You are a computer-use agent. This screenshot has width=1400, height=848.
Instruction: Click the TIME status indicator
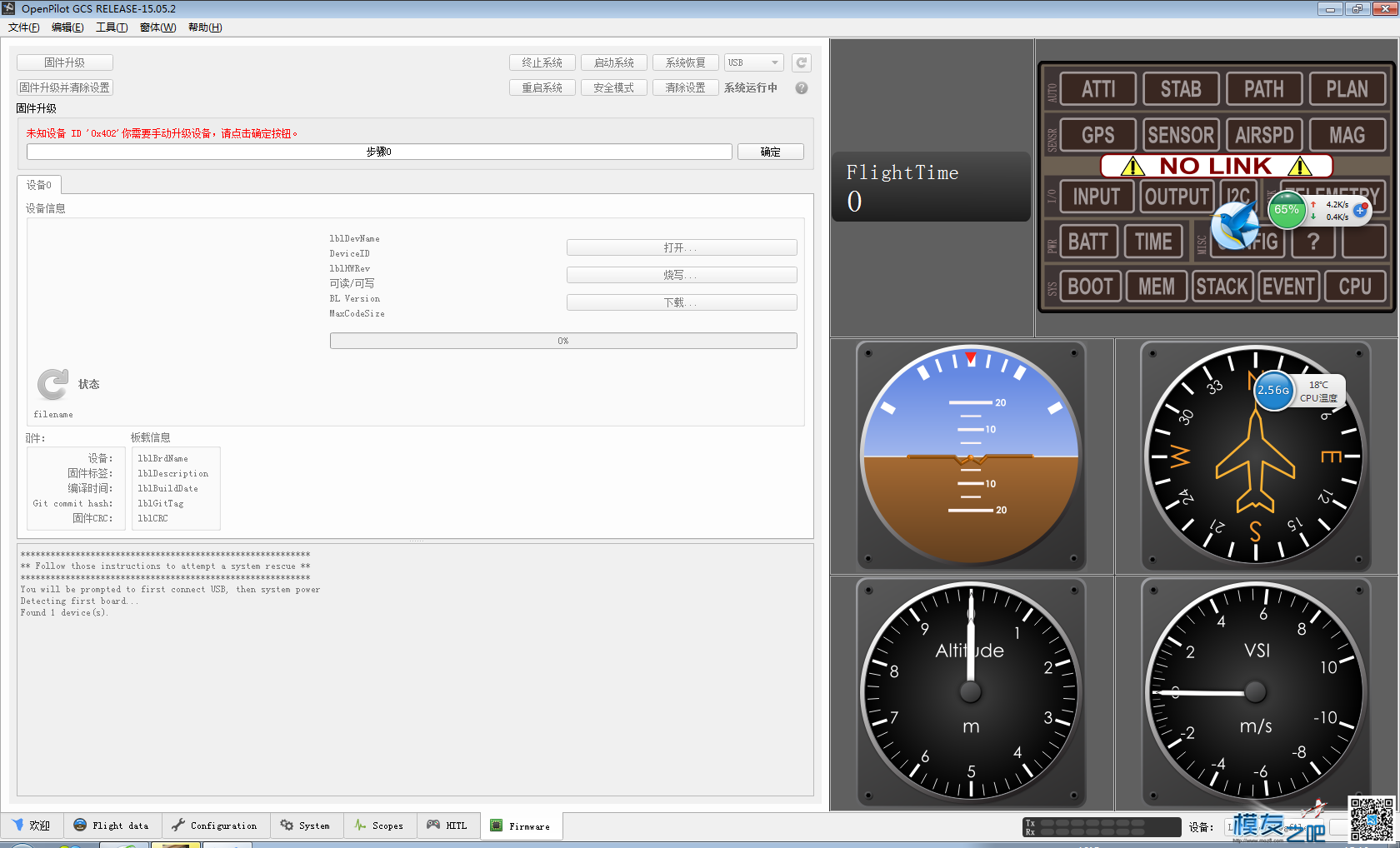pyautogui.click(x=1153, y=242)
